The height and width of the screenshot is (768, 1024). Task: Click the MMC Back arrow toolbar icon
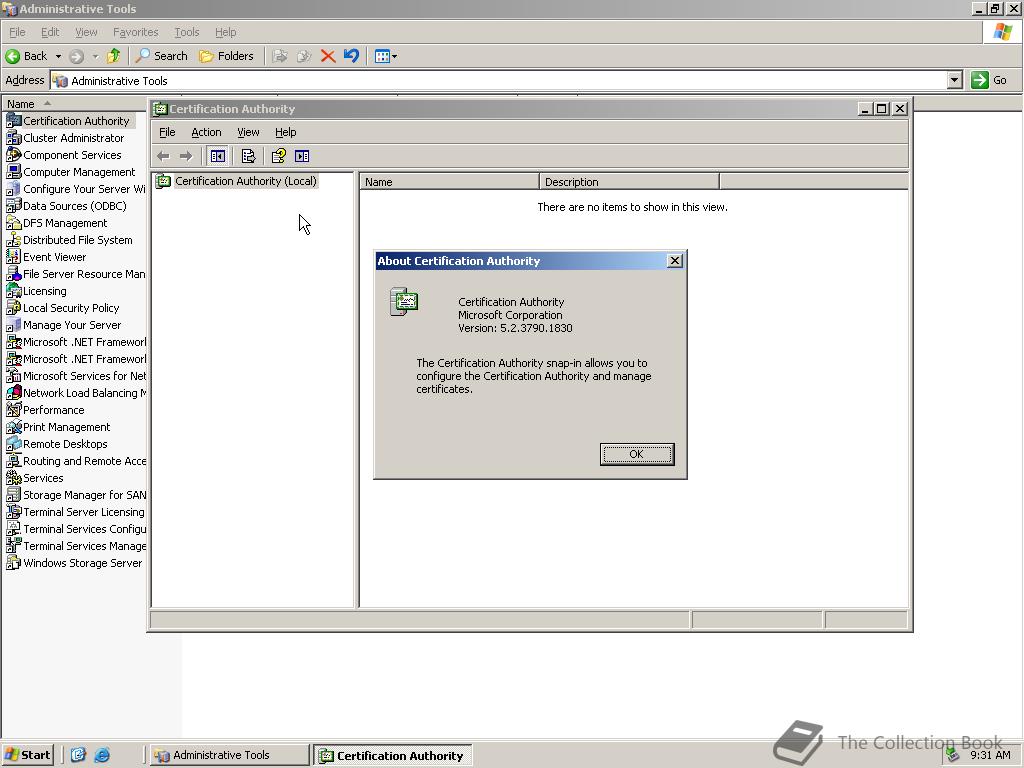pyautogui.click(x=163, y=156)
